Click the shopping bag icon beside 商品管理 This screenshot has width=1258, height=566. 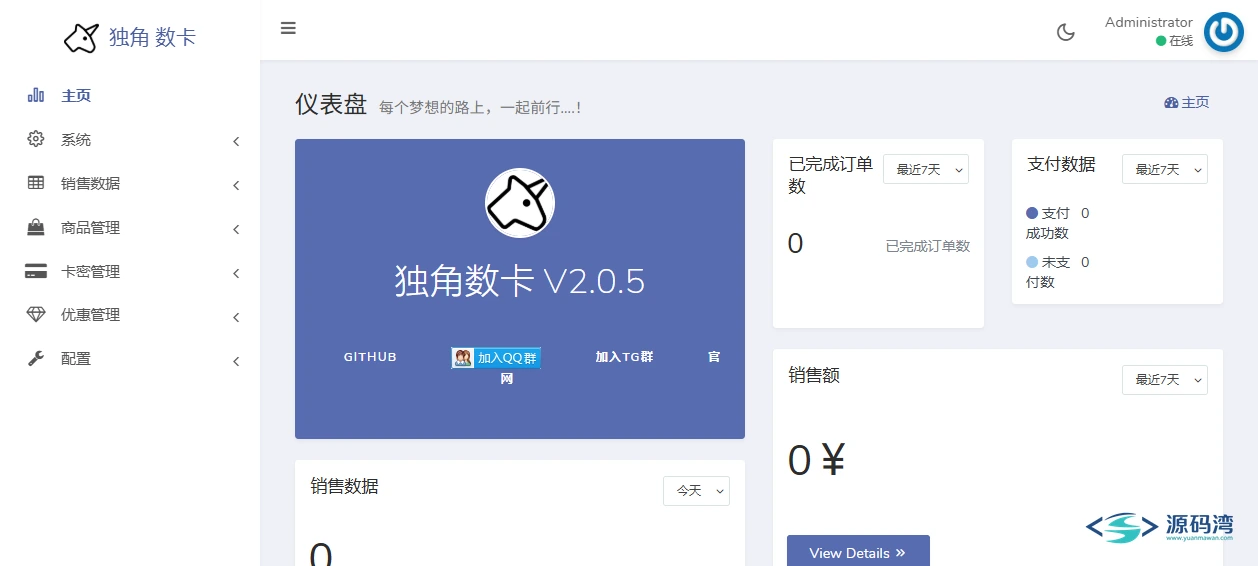pos(36,227)
